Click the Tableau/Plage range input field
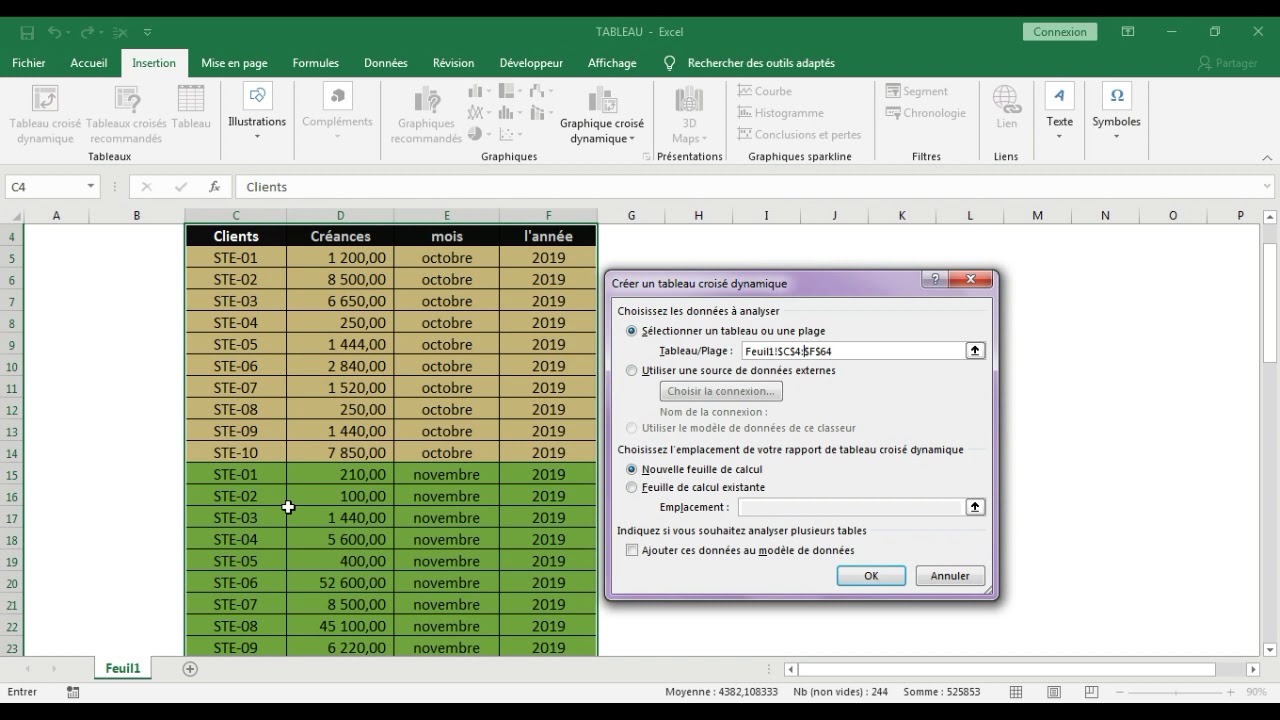Image resolution: width=1280 pixels, height=720 pixels. click(853, 351)
